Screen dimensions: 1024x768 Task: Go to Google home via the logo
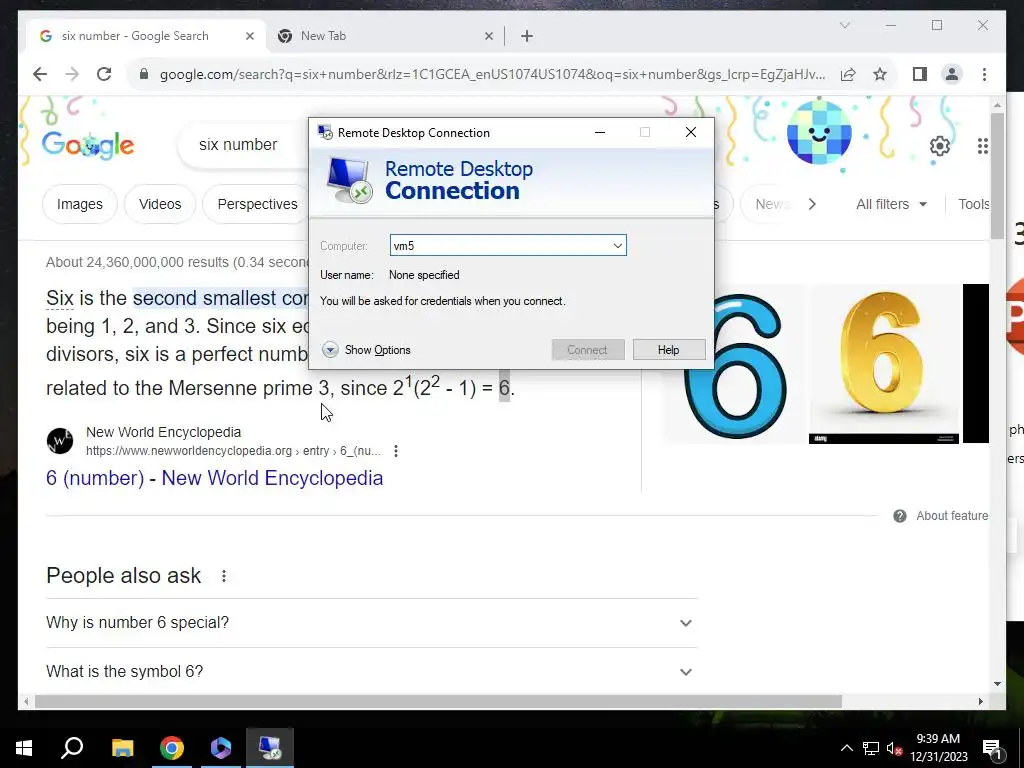pyautogui.click(x=88, y=144)
